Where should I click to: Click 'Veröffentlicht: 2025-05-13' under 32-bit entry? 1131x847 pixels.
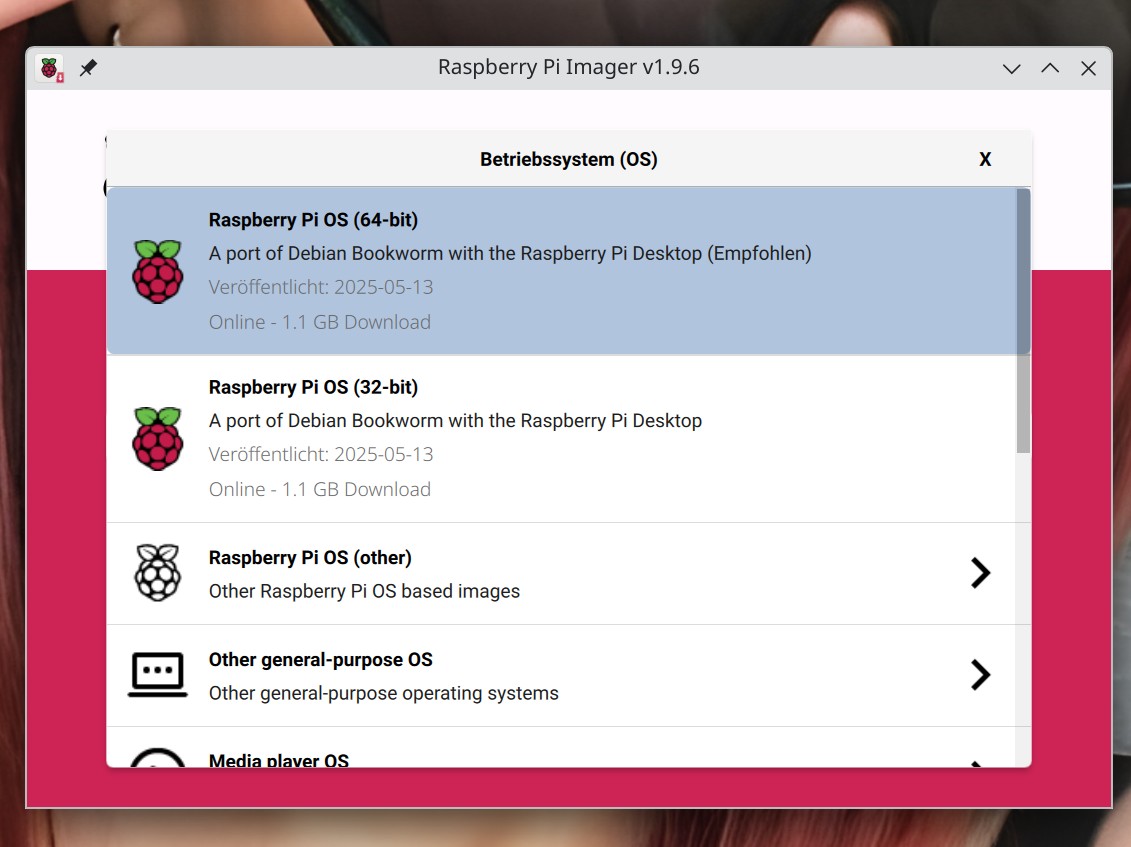click(321, 455)
